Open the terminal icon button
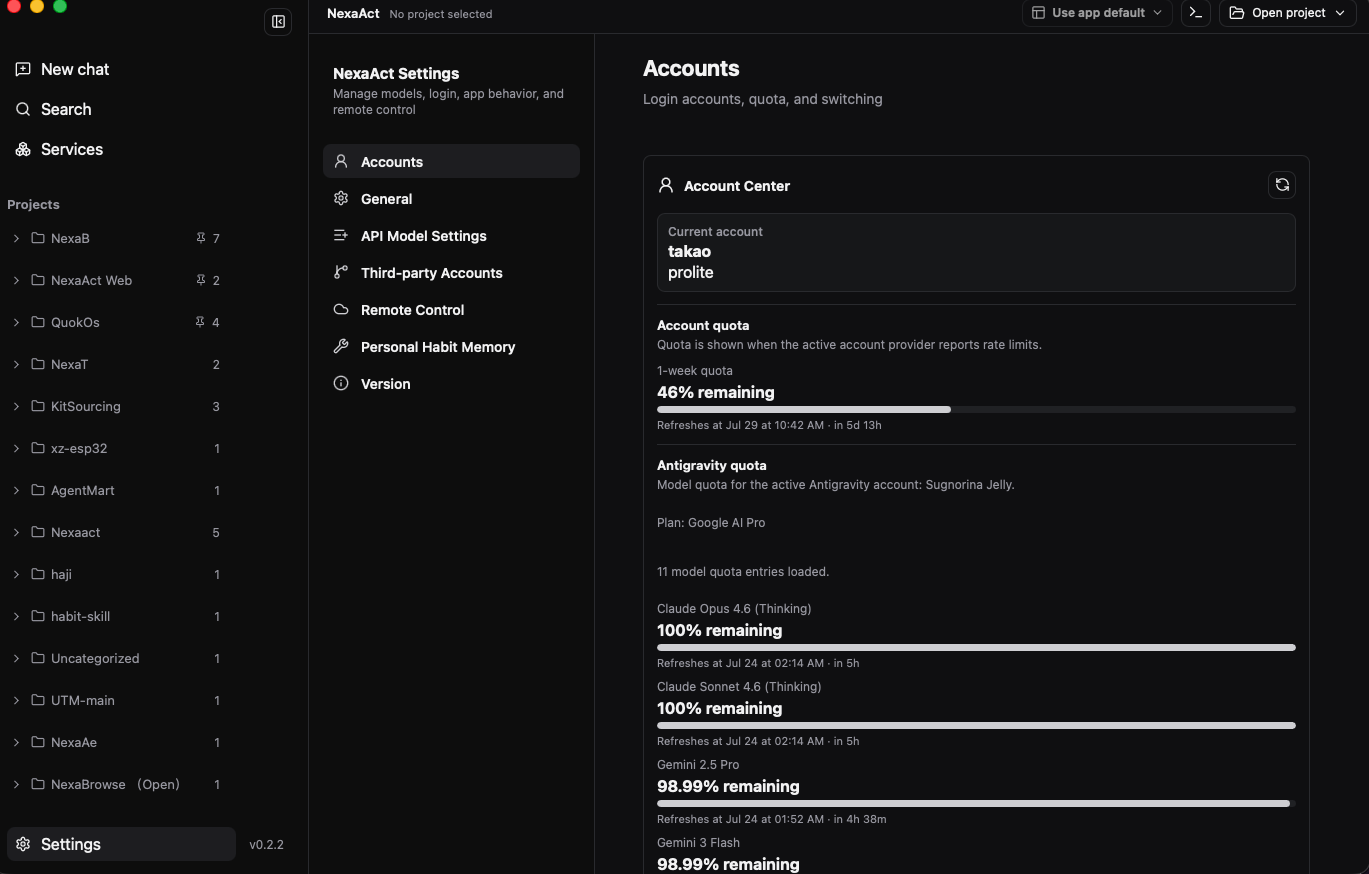Viewport: 1369px width, 874px height. pyautogui.click(x=1195, y=13)
